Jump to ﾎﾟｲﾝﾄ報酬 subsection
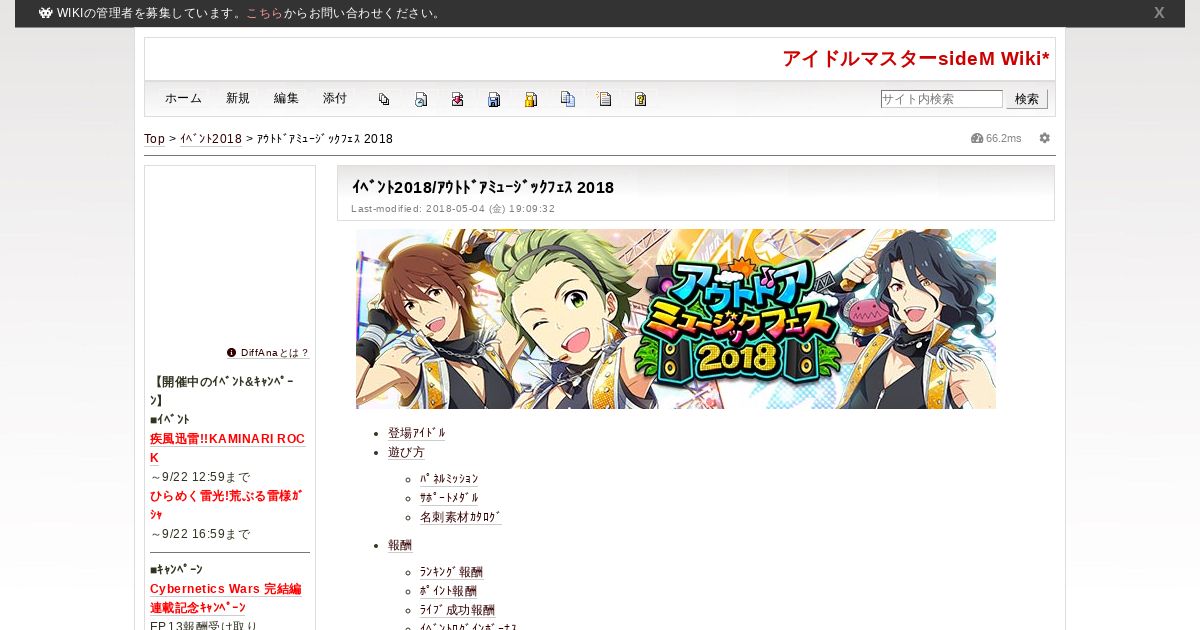The width and height of the screenshot is (1200, 630). (448, 591)
